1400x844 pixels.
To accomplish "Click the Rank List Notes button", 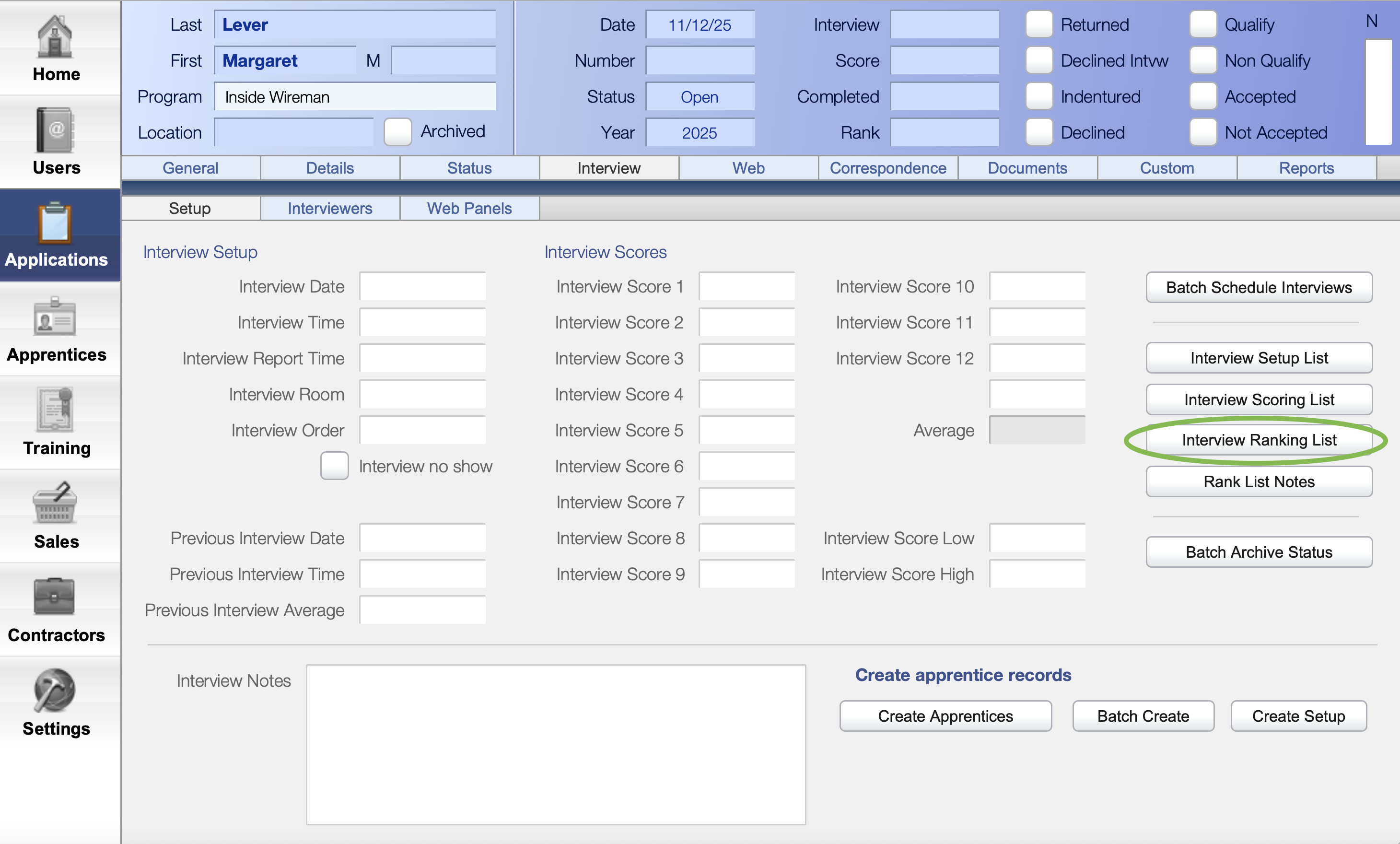I will pos(1259,481).
